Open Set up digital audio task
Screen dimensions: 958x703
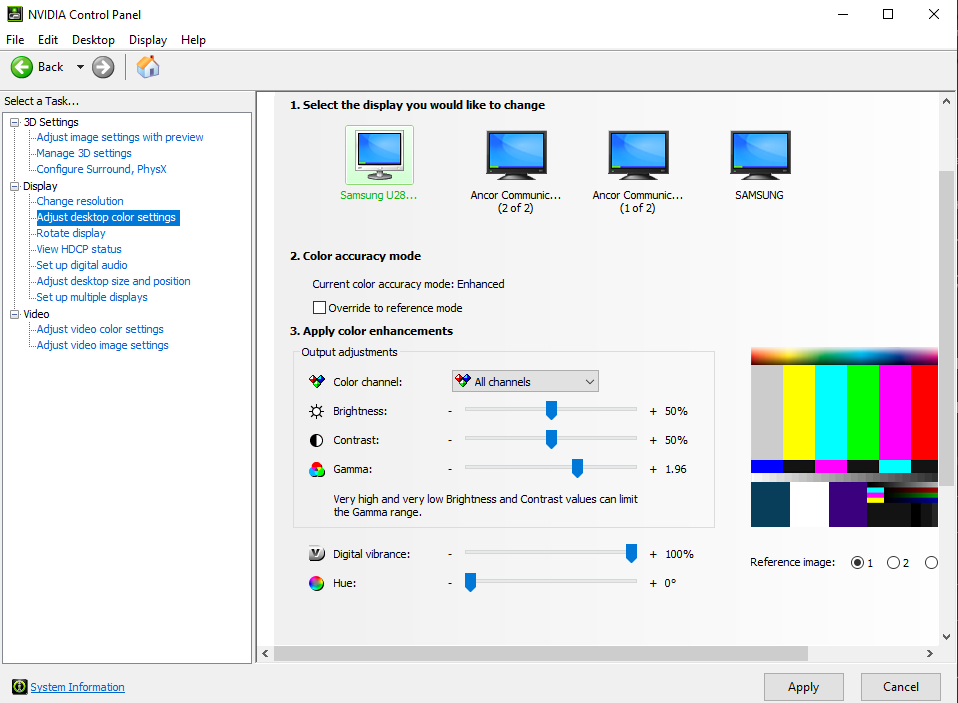pos(82,265)
